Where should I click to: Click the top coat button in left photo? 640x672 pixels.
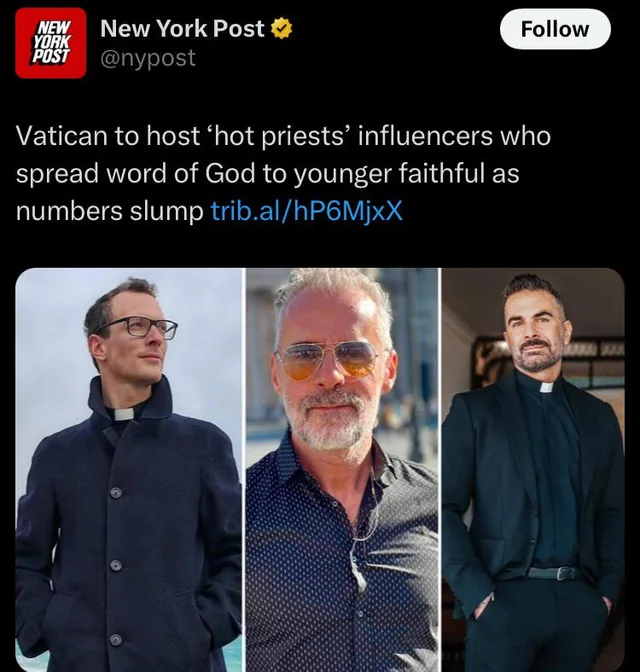pyautogui.click(x=116, y=493)
